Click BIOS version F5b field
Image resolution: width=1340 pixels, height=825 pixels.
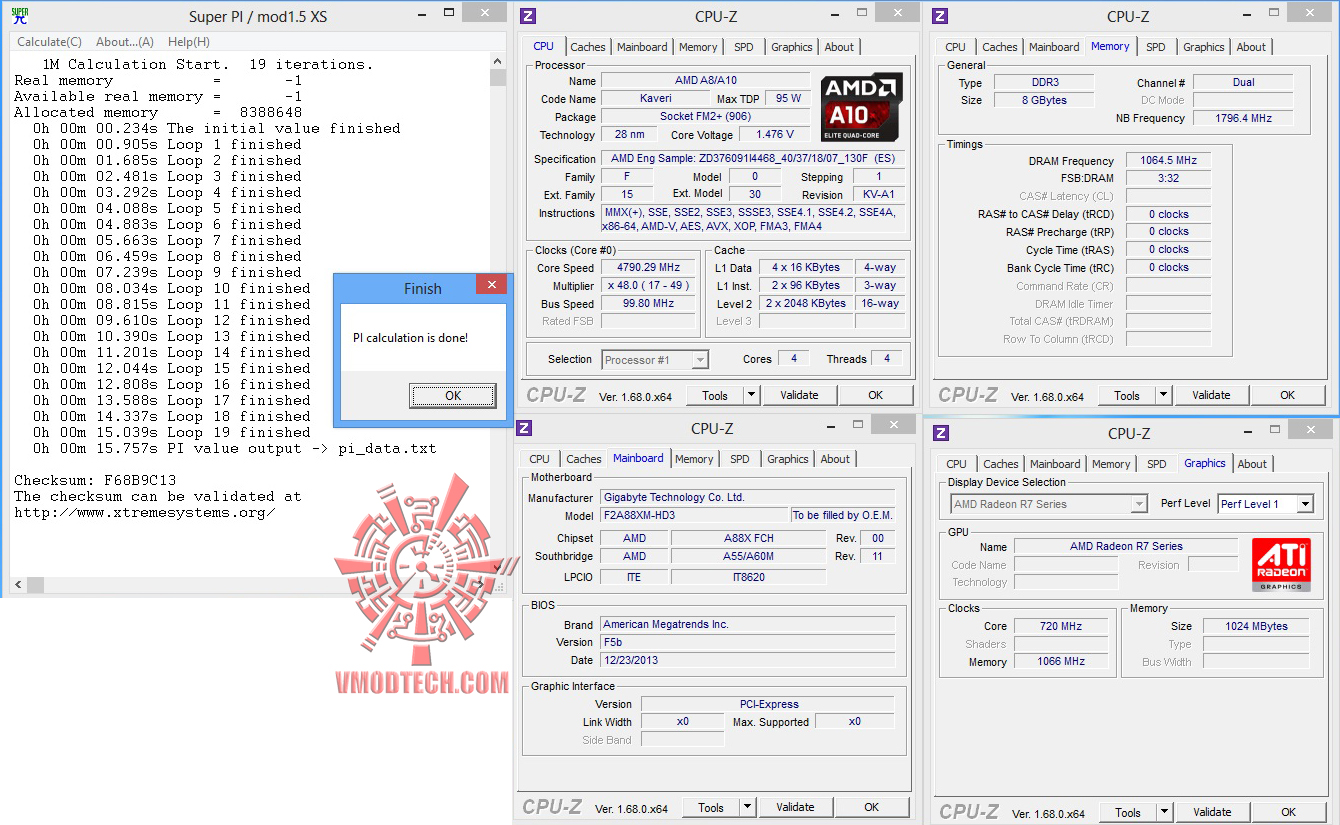tap(748, 642)
